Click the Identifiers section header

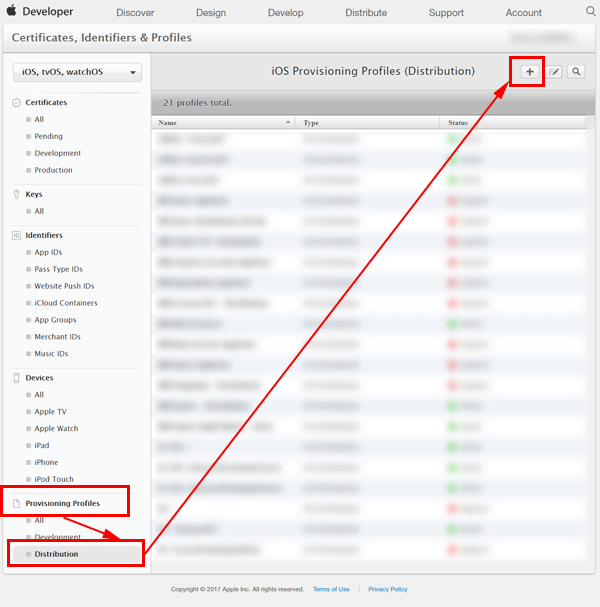click(x=44, y=235)
